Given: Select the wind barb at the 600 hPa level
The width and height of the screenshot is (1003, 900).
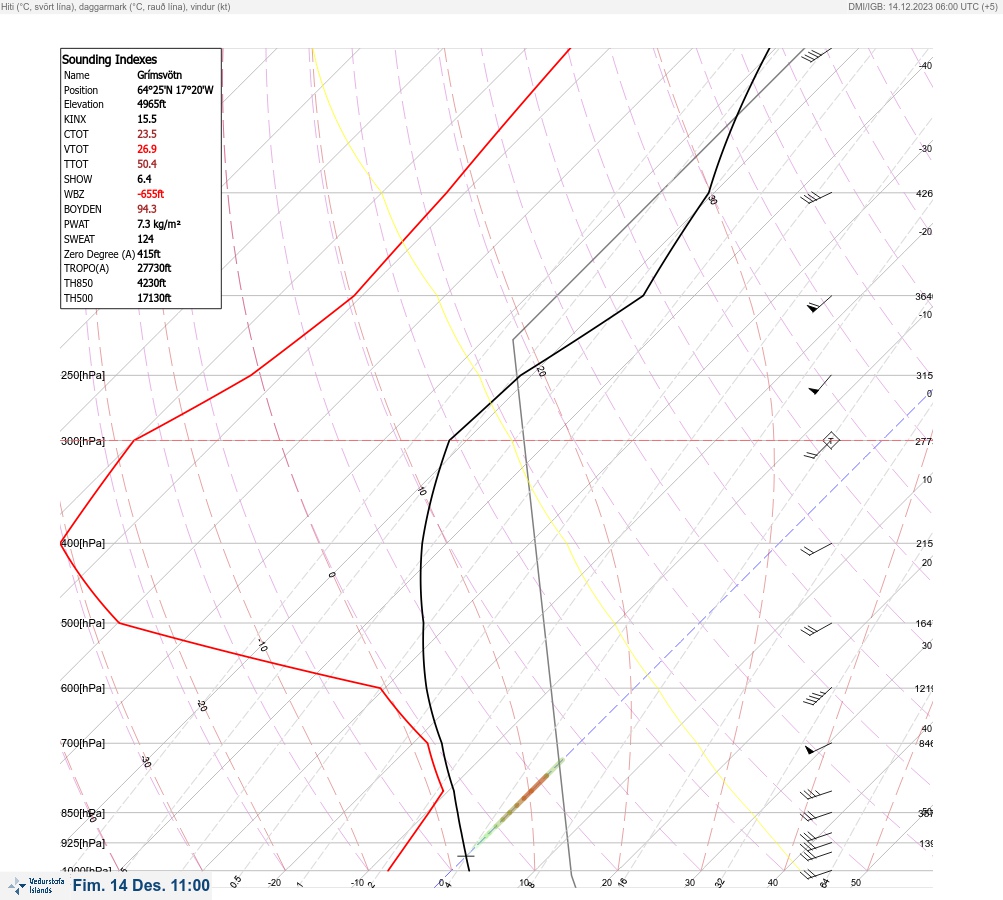Looking at the screenshot, I should click(x=817, y=696).
